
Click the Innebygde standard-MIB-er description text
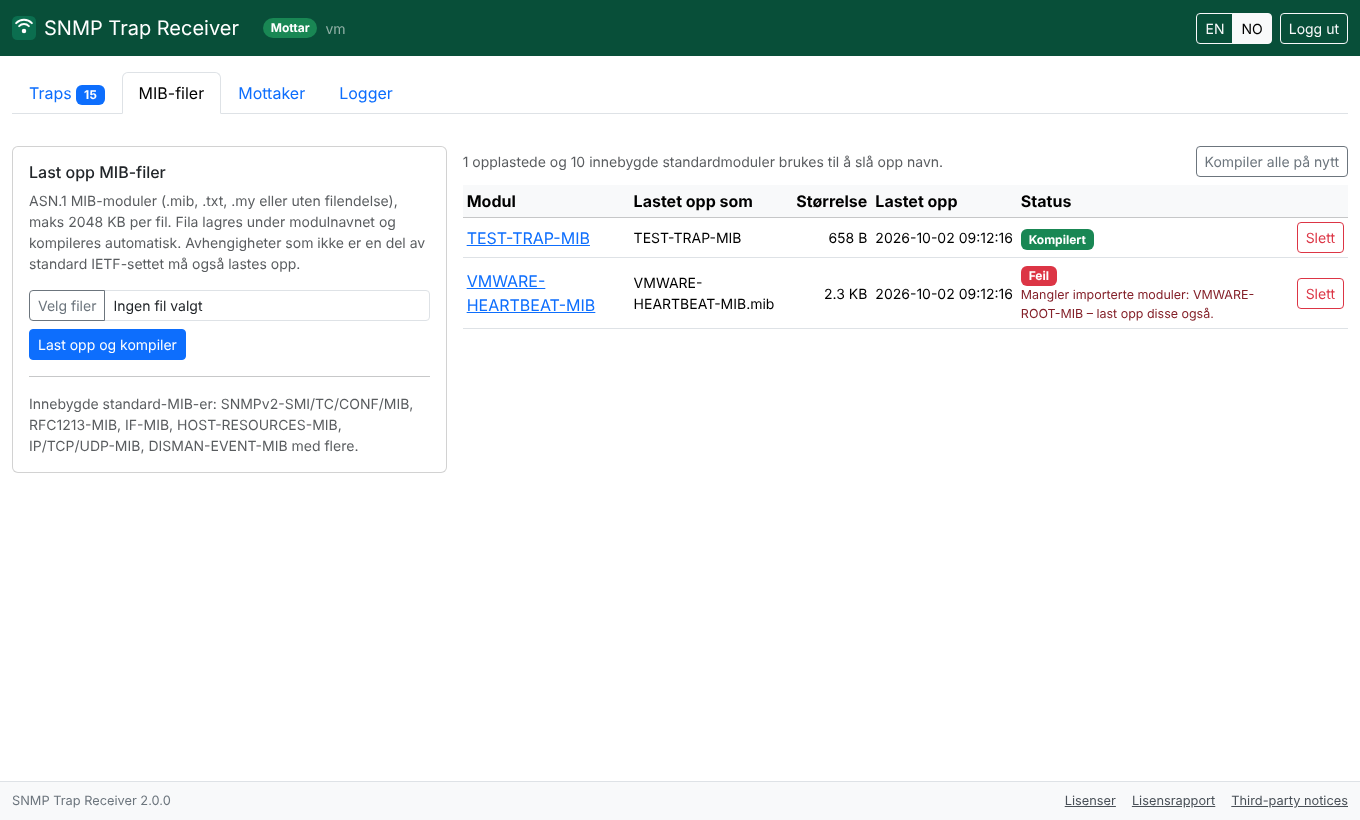click(221, 425)
